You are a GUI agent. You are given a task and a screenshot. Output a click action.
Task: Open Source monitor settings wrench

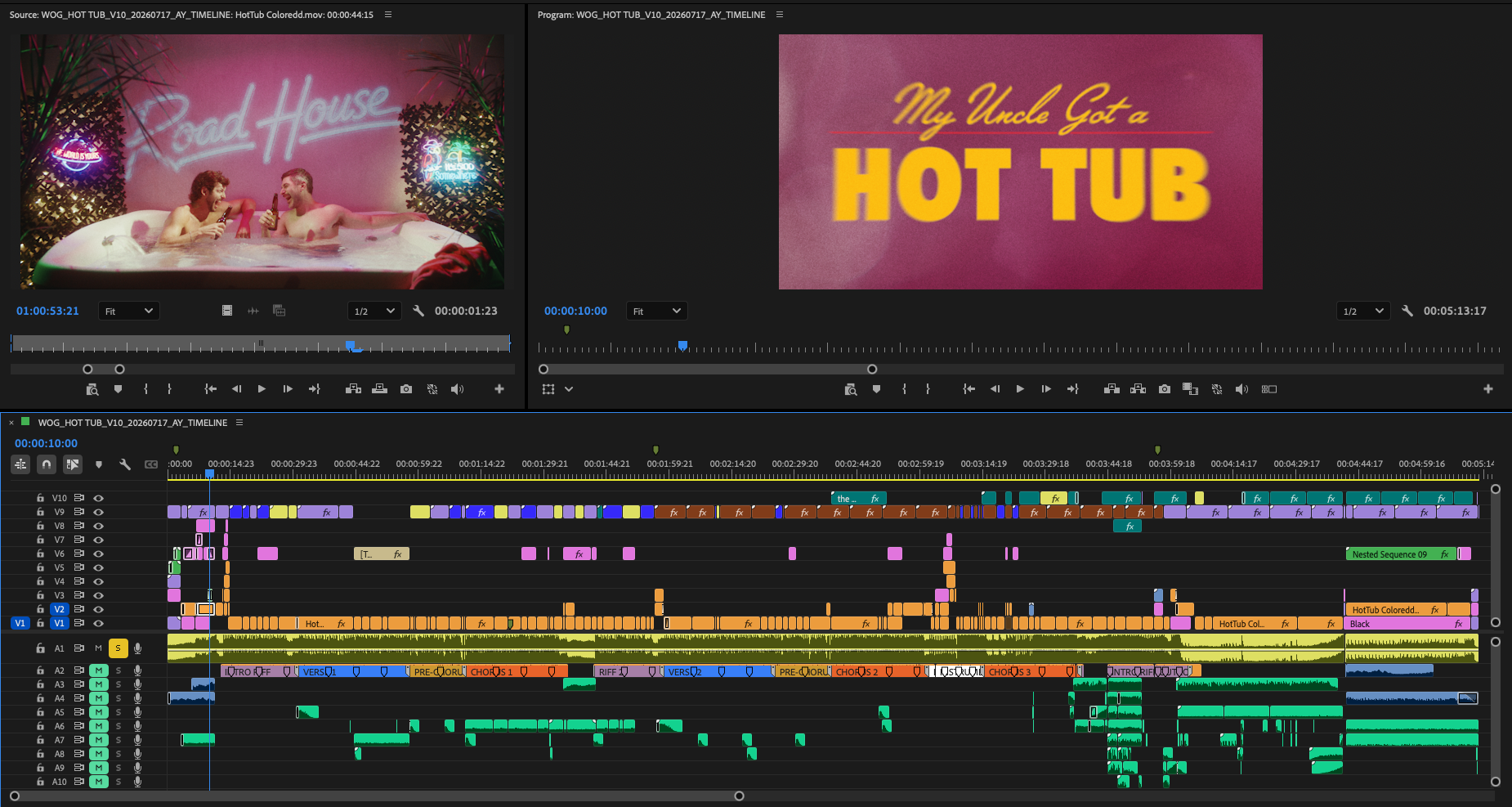418,311
